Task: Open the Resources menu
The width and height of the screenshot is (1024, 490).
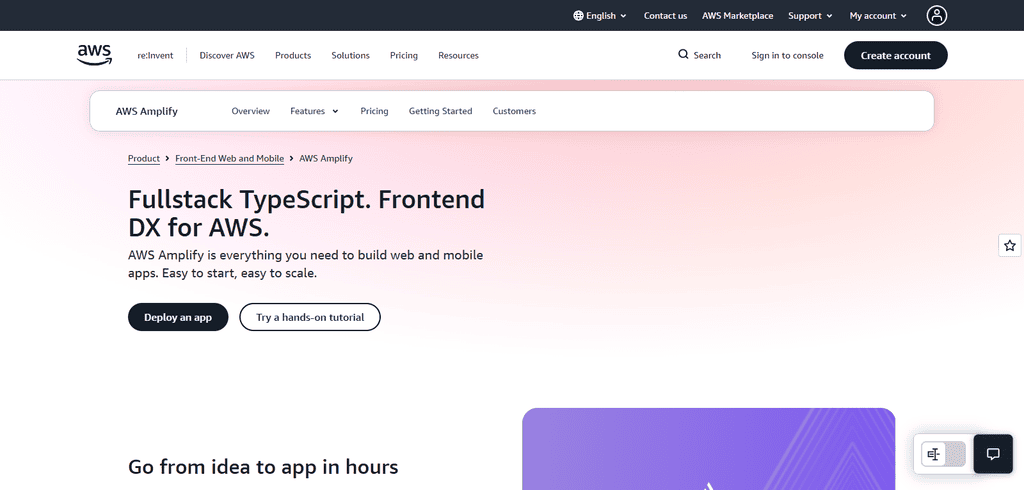Action: (x=458, y=56)
